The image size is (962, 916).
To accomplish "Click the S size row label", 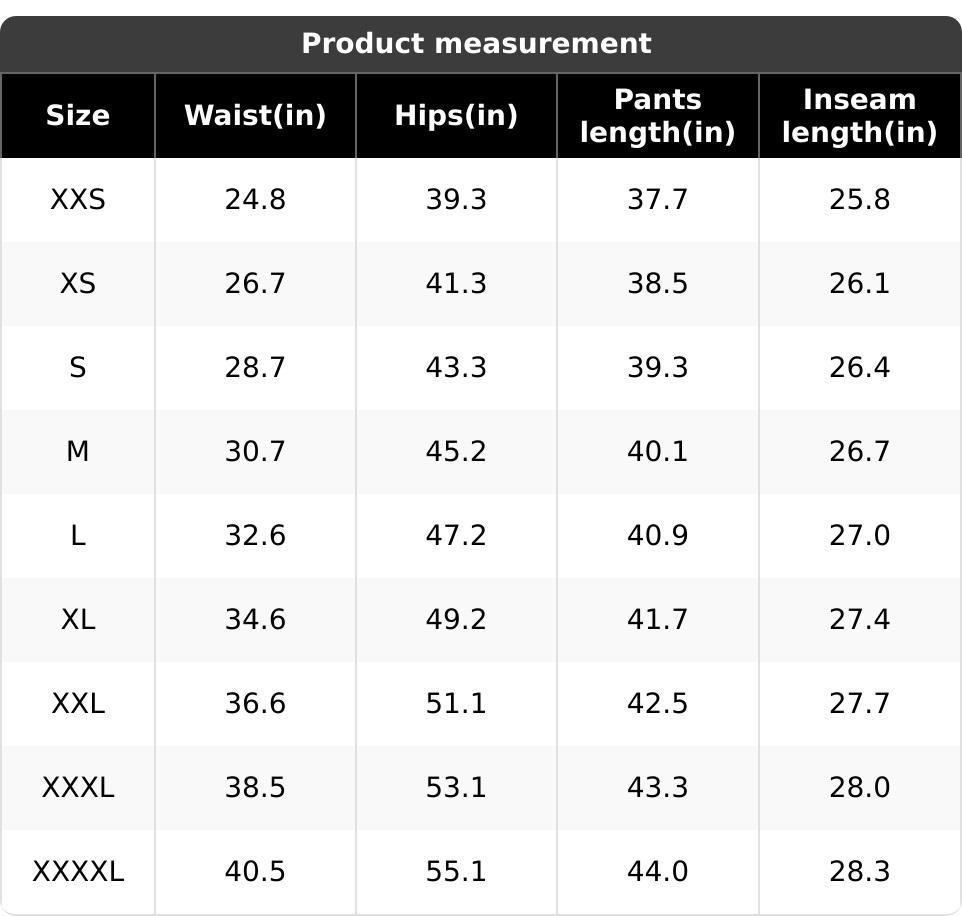I will [x=78, y=368].
